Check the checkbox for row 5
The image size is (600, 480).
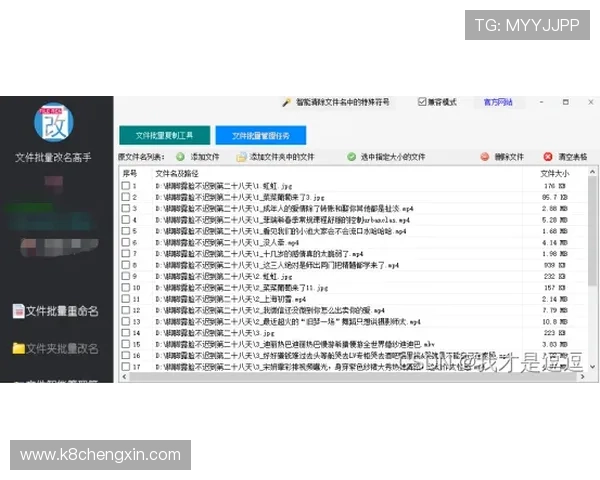(126, 231)
